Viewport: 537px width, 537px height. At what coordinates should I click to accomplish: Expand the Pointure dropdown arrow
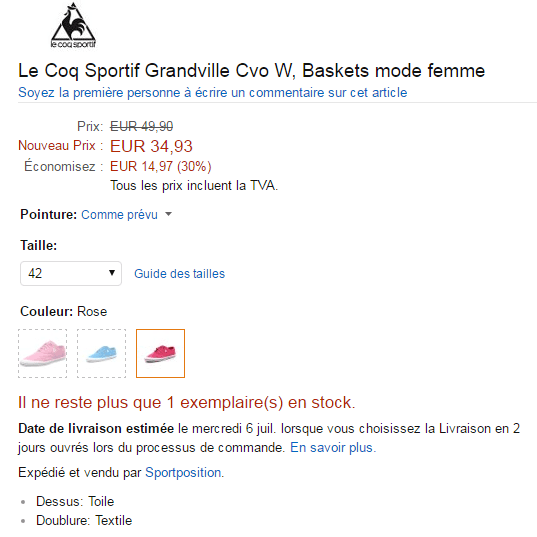168,214
